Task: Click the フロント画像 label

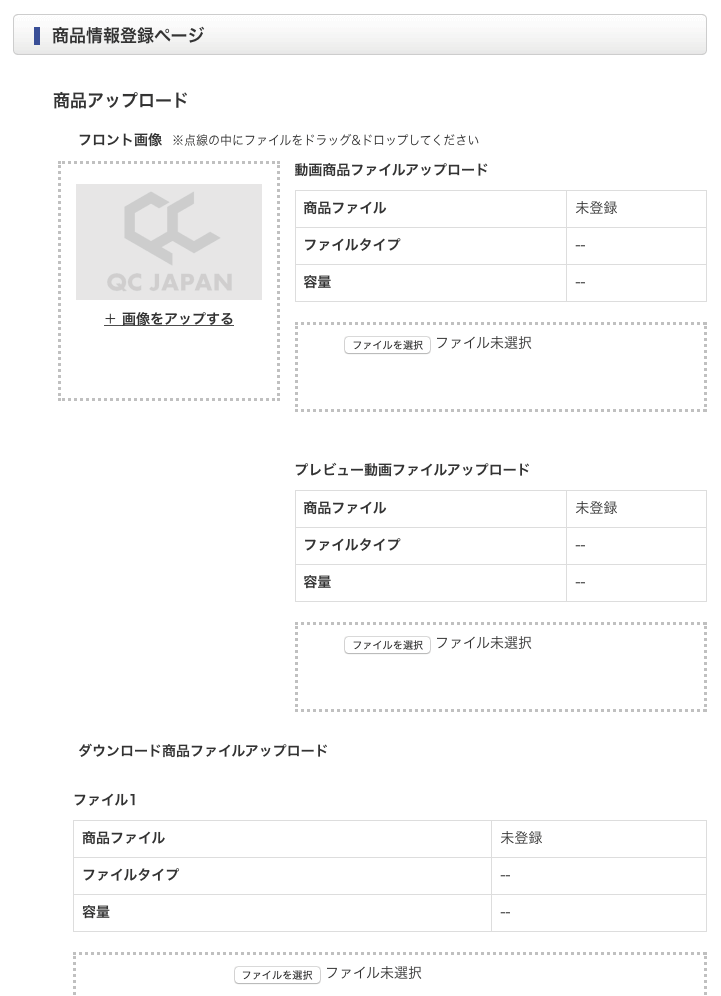Action: coord(120,140)
